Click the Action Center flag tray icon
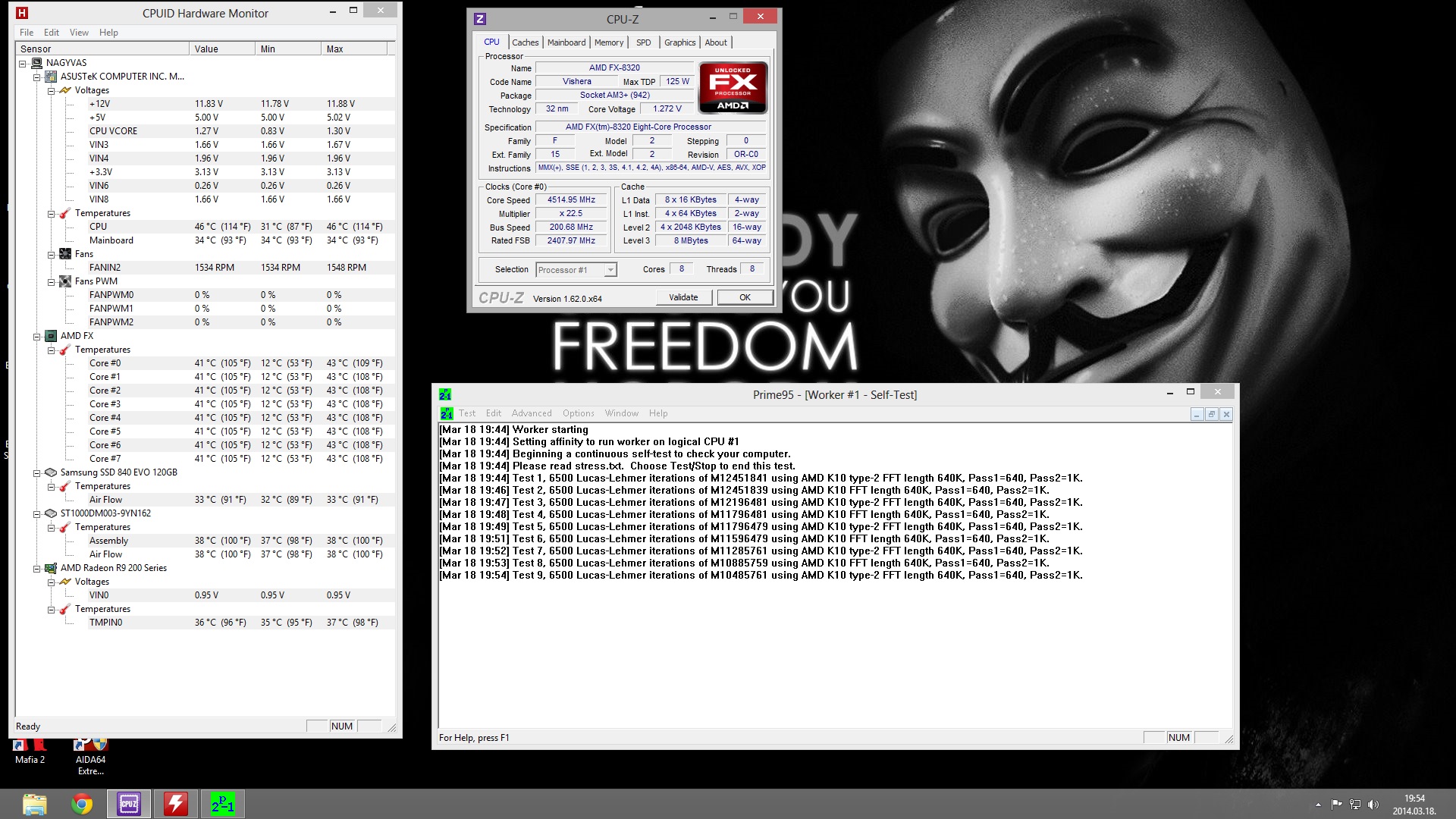Viewport: 1456px width, 819px height. coord(1336,804)
